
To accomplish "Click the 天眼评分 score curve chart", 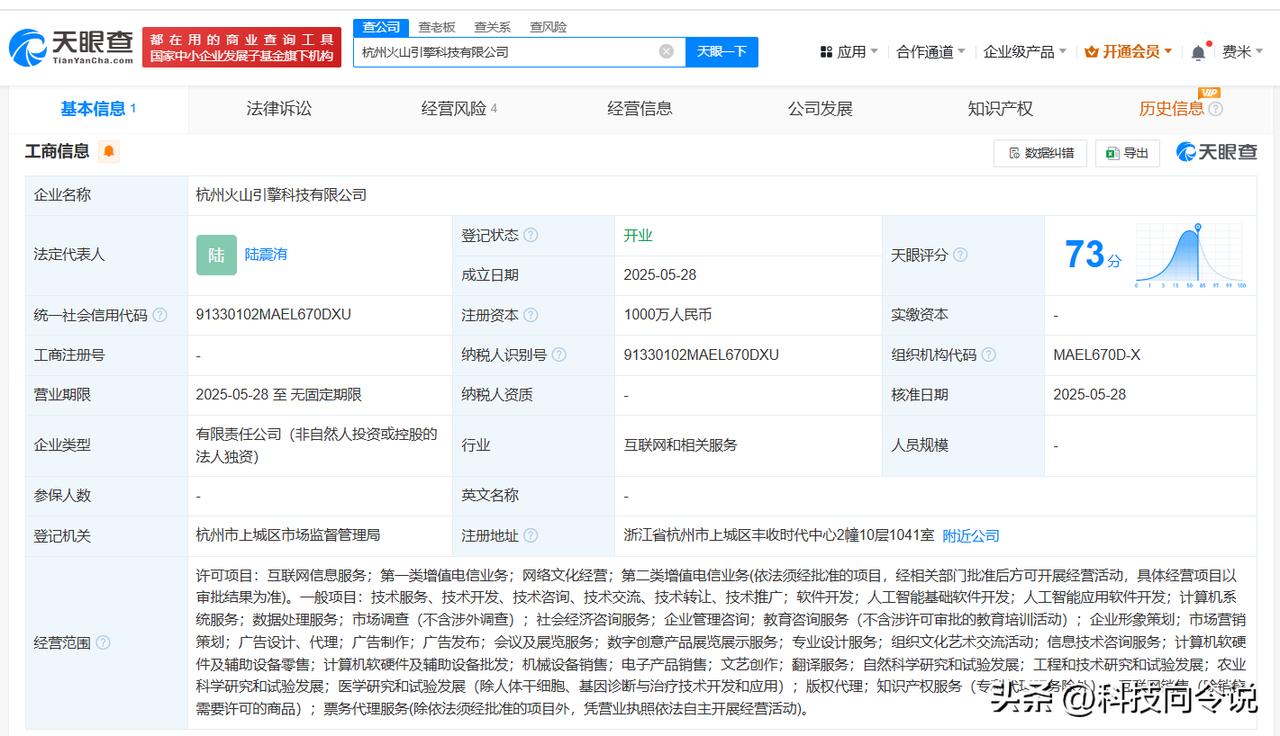I will click(x=1190, y=256).
